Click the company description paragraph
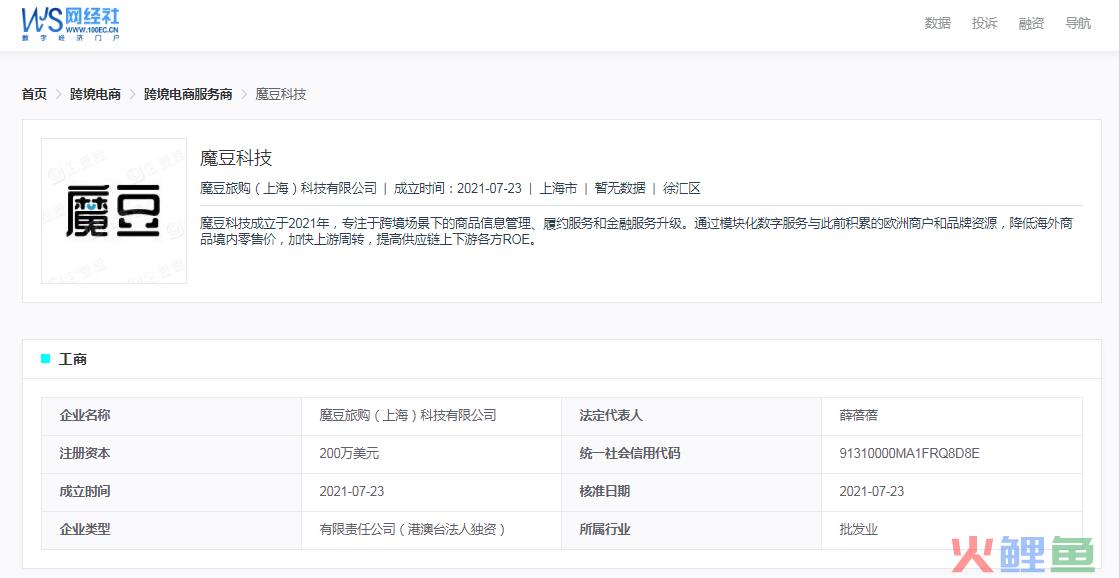The height and width of the screenshot is (578, 1119). coord(637,231)
